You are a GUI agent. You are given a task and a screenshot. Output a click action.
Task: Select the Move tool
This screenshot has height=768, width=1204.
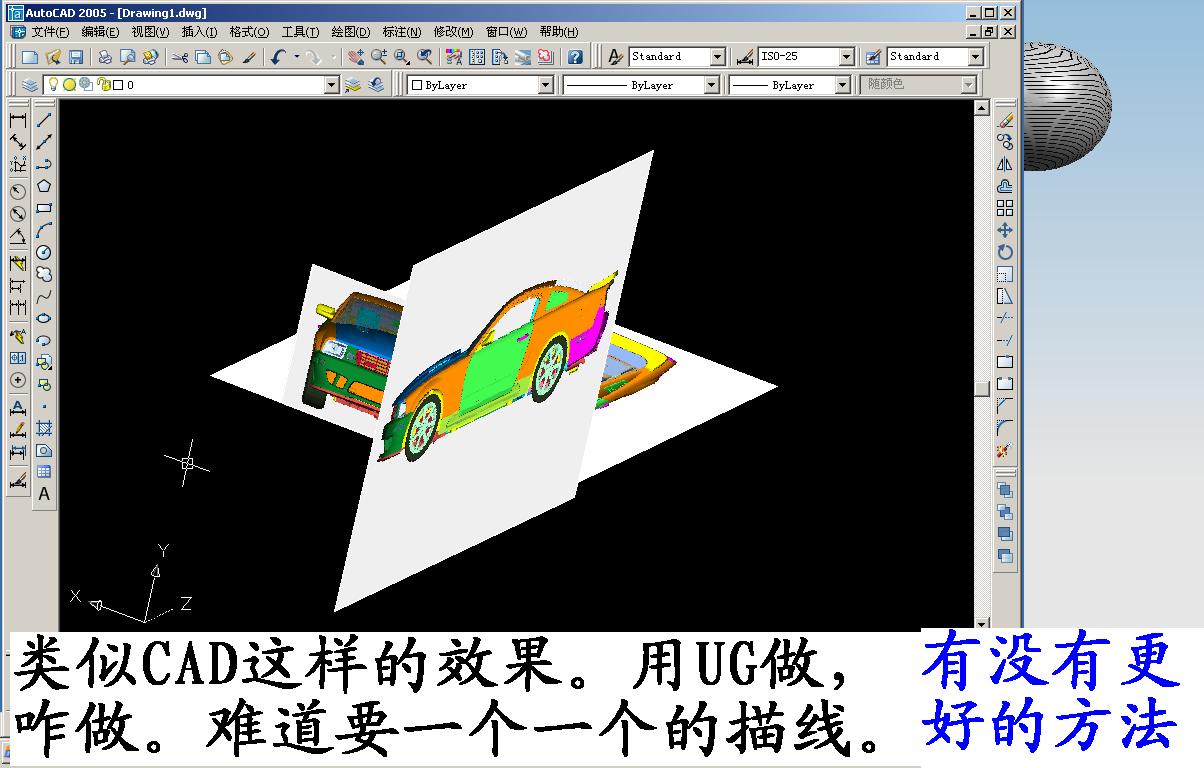tap(1005, 230)
